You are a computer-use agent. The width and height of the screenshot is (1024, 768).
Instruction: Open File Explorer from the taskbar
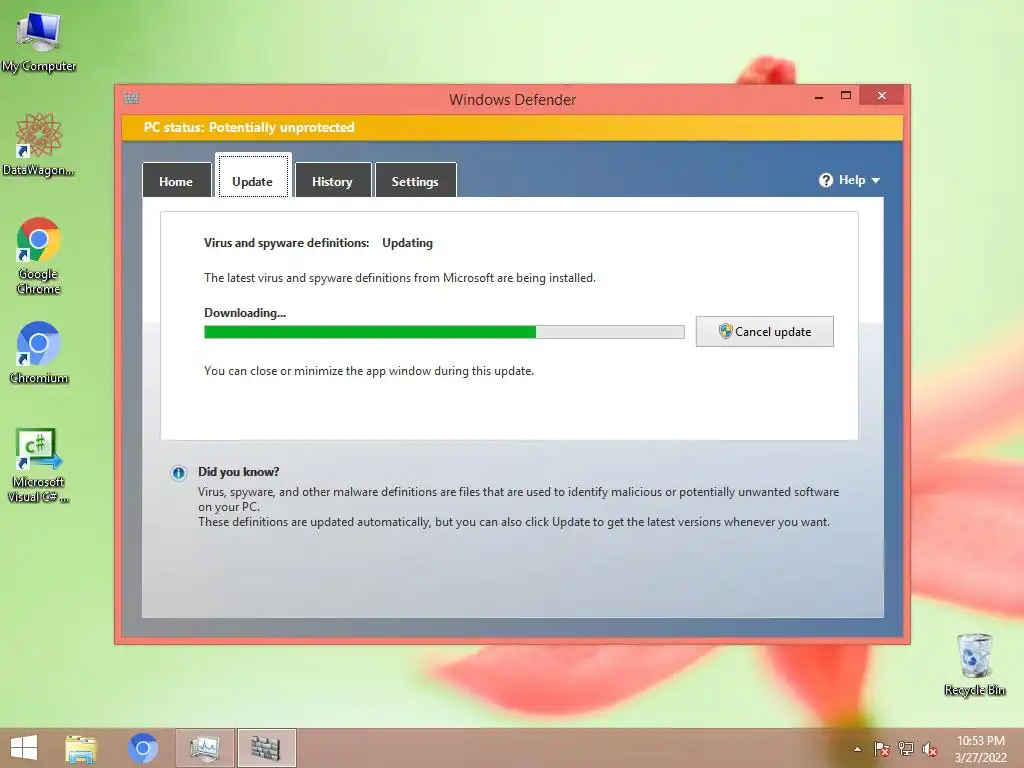(81, 748)
